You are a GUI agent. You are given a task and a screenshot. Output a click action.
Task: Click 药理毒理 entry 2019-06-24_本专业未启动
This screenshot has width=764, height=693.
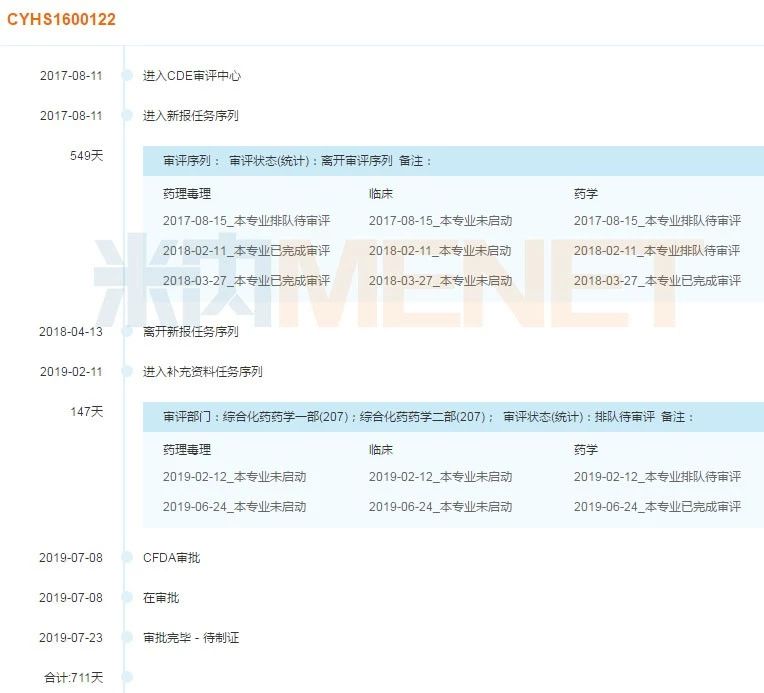[x=234, y=507]
